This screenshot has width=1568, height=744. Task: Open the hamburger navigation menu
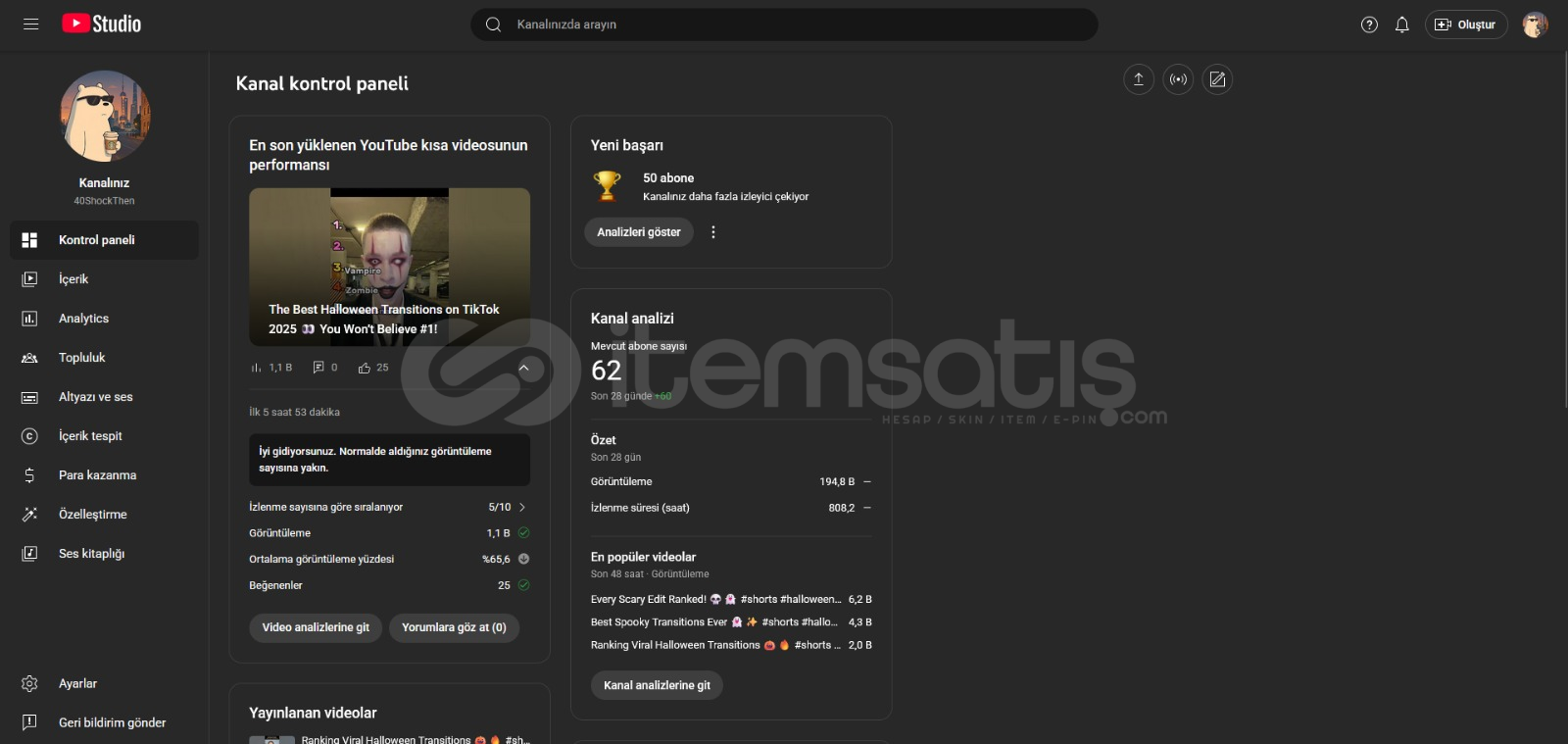(31, 25)
